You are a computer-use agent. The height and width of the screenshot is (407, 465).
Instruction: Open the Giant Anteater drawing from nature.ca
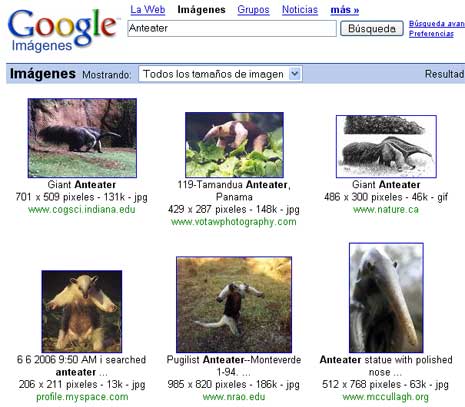point(386,146)
